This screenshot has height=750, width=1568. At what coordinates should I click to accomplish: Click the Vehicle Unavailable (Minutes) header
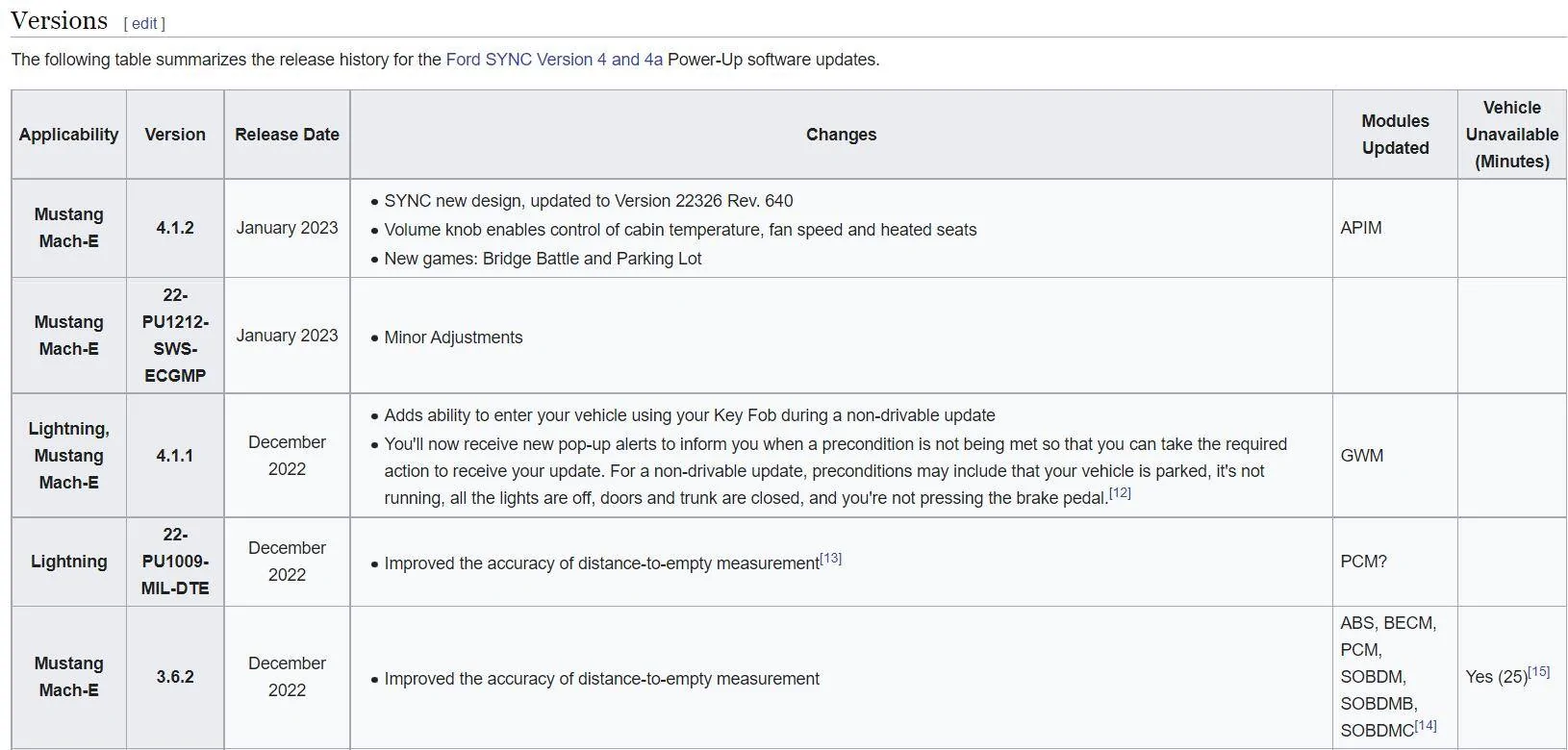point(1512,135)
